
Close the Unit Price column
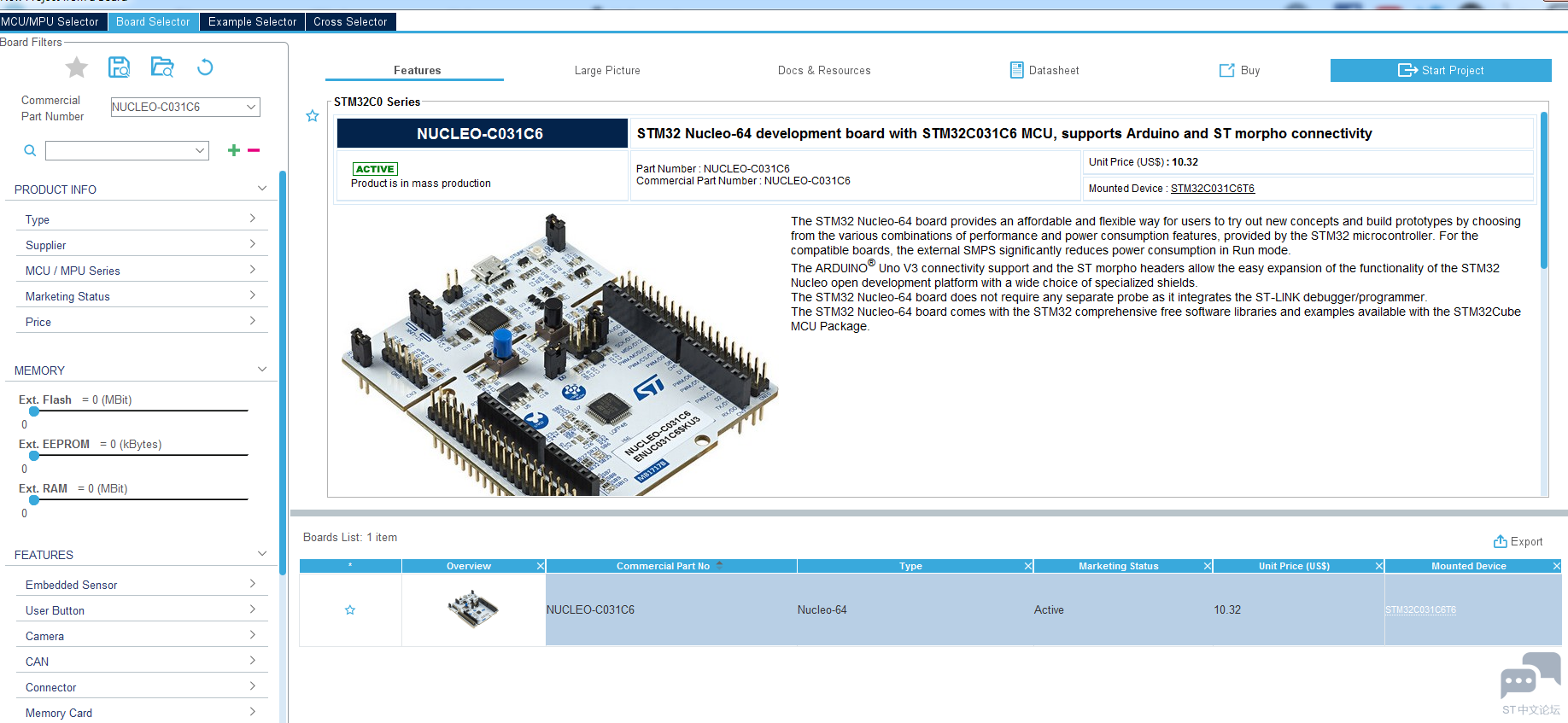[1379, 566]
